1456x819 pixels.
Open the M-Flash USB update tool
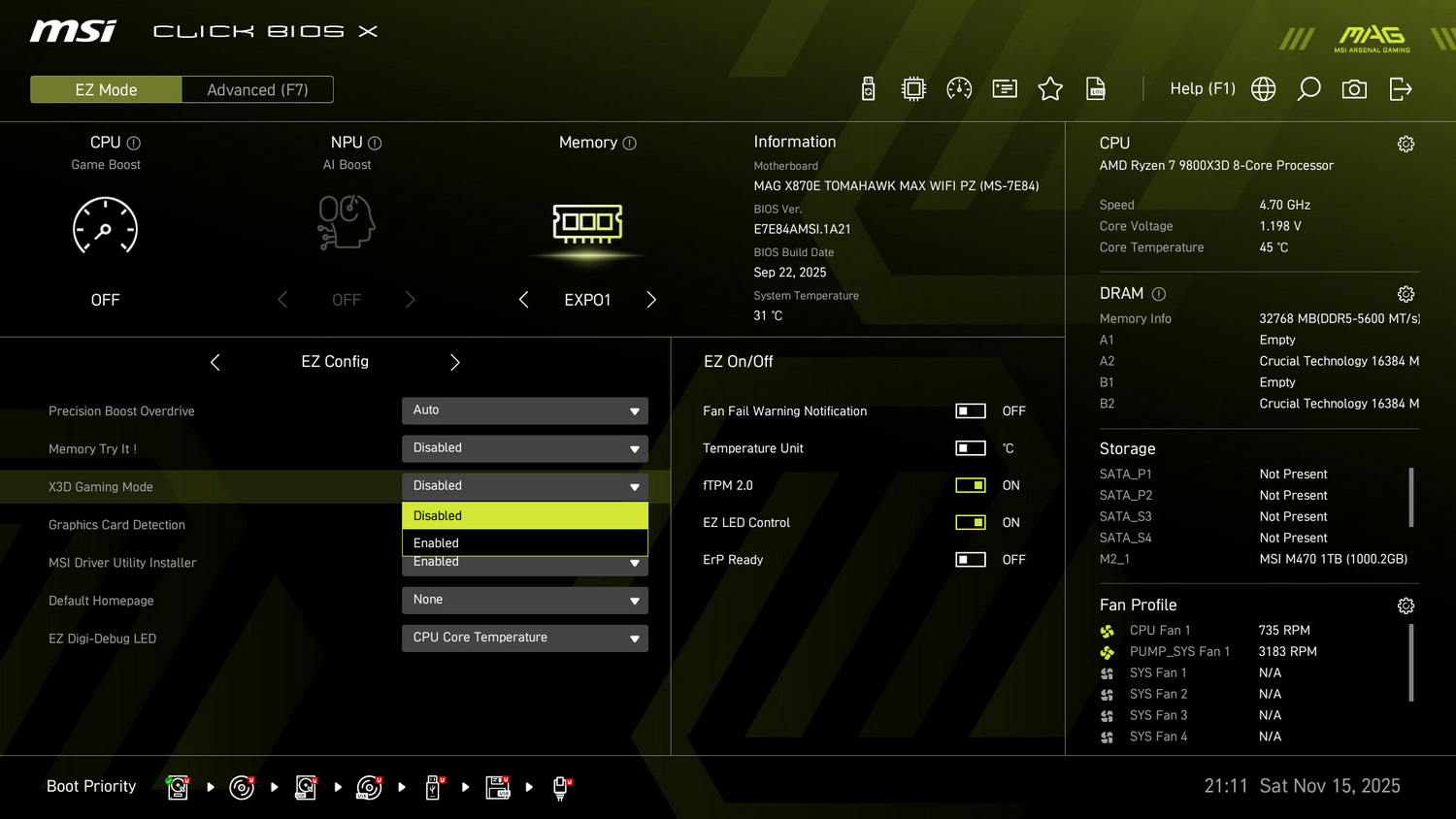(868, 88)
